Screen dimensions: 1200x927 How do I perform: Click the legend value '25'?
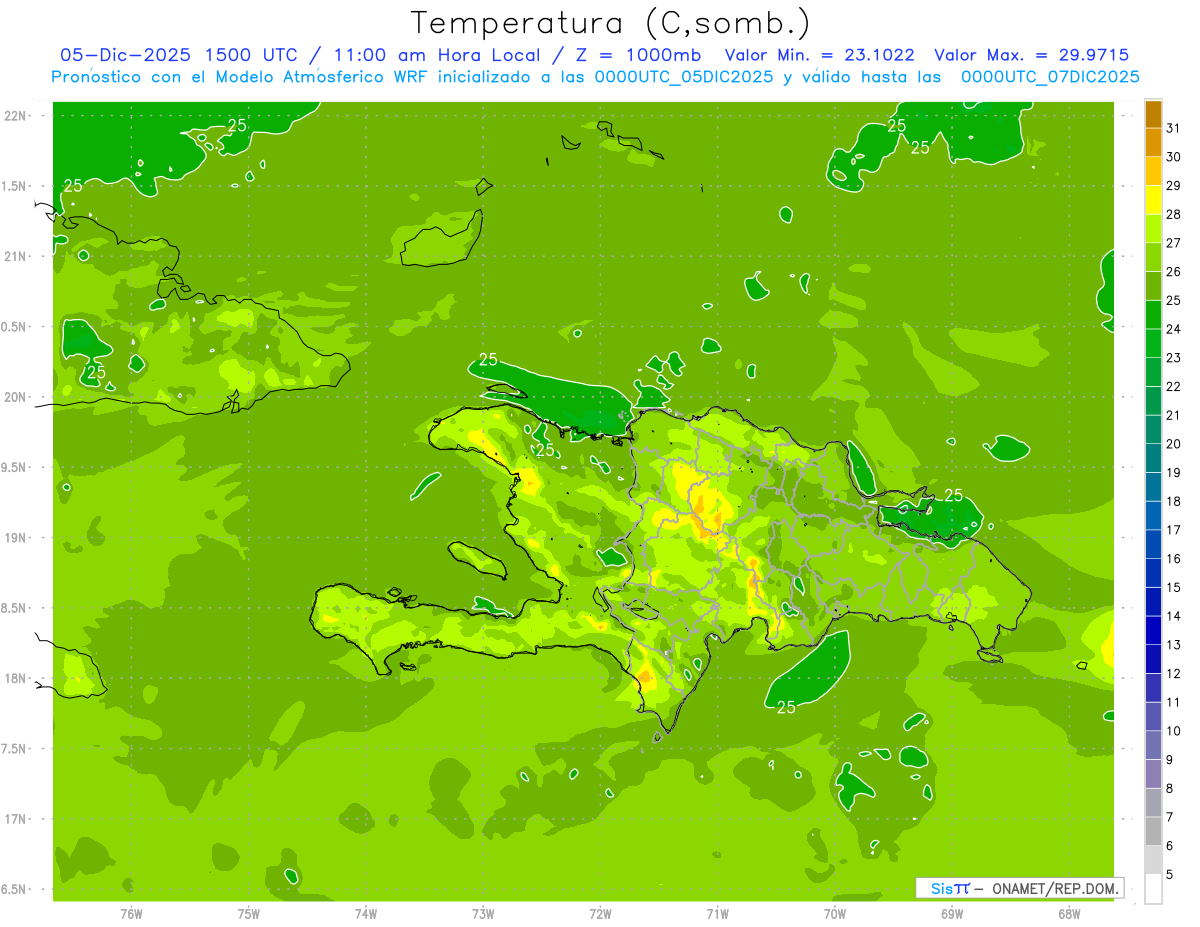tap(1174, 301)
